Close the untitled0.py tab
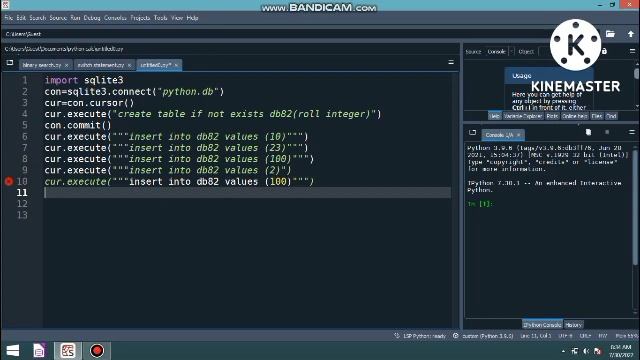 (x=176, y=65)
